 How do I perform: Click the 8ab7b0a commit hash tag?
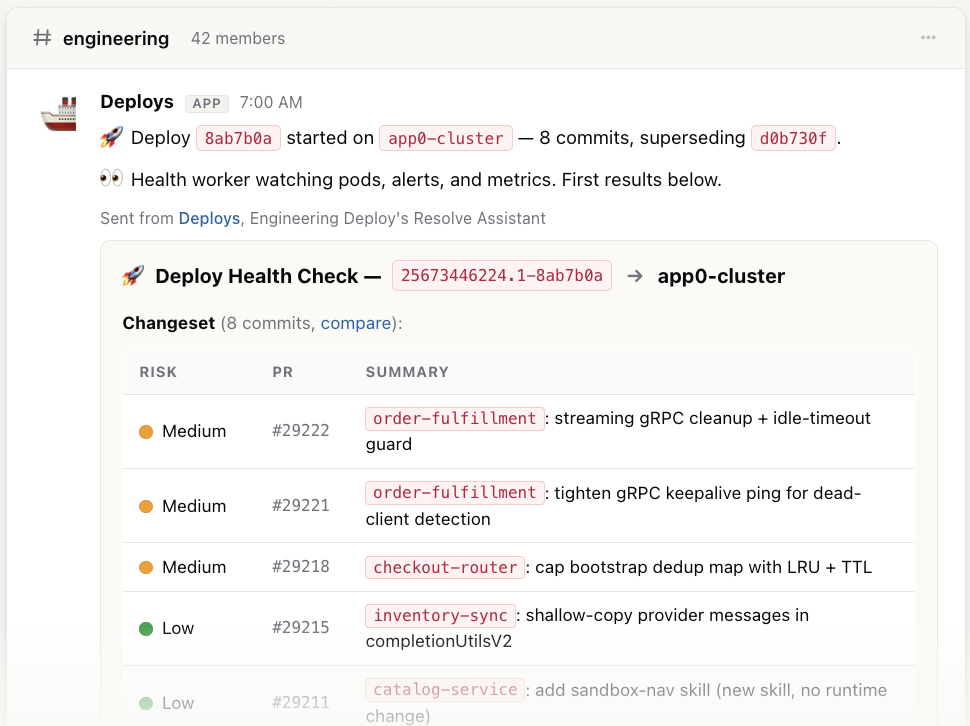tap(238, 138)
